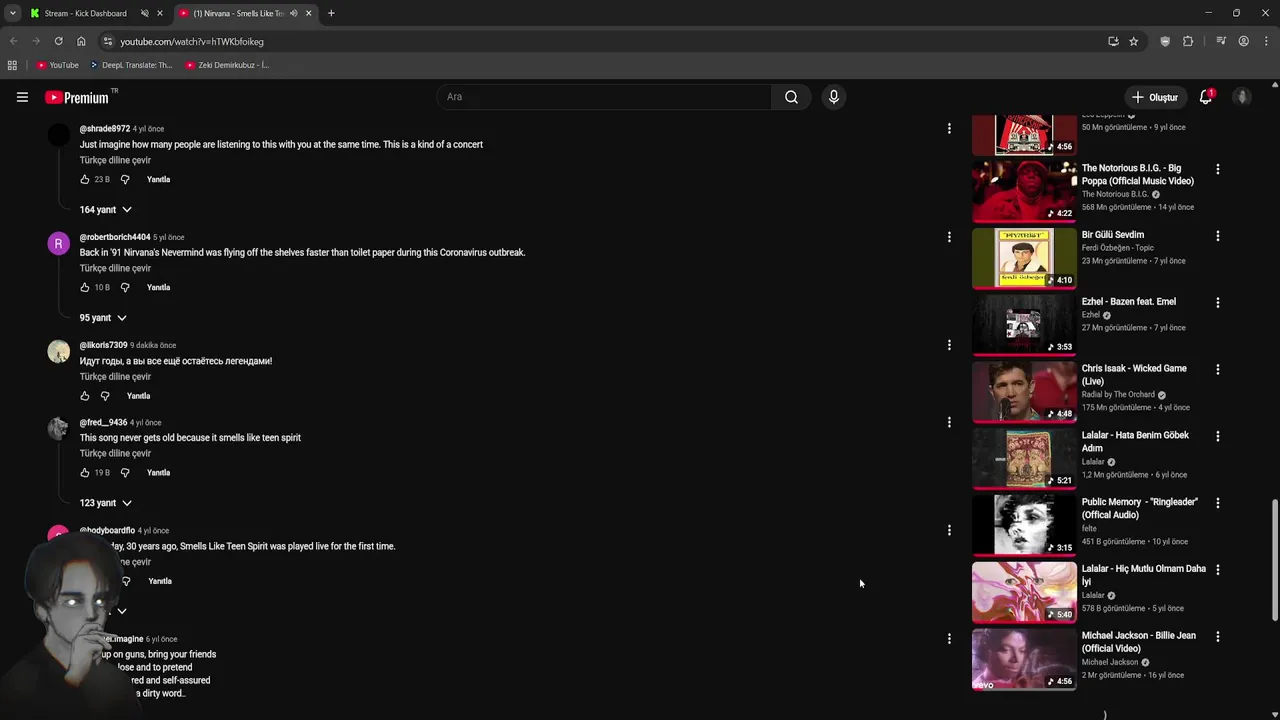This screenshot has width=1280, height=720.
Task: Go to browser home page icon
Action: tap(81, 41)
